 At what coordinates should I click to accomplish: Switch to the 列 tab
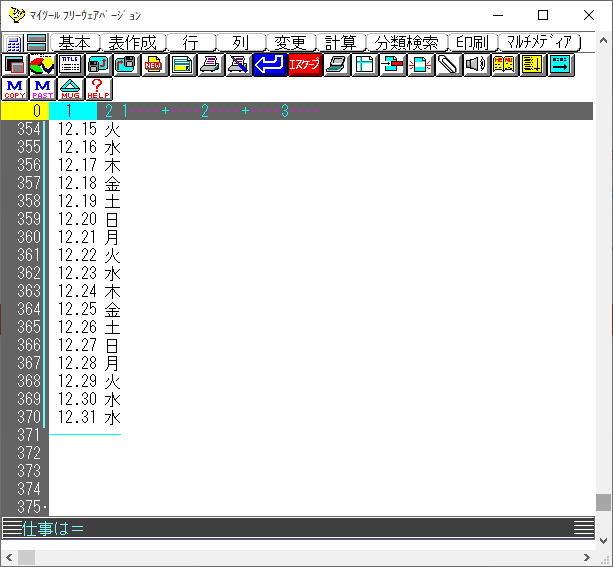tap(240, 43)
